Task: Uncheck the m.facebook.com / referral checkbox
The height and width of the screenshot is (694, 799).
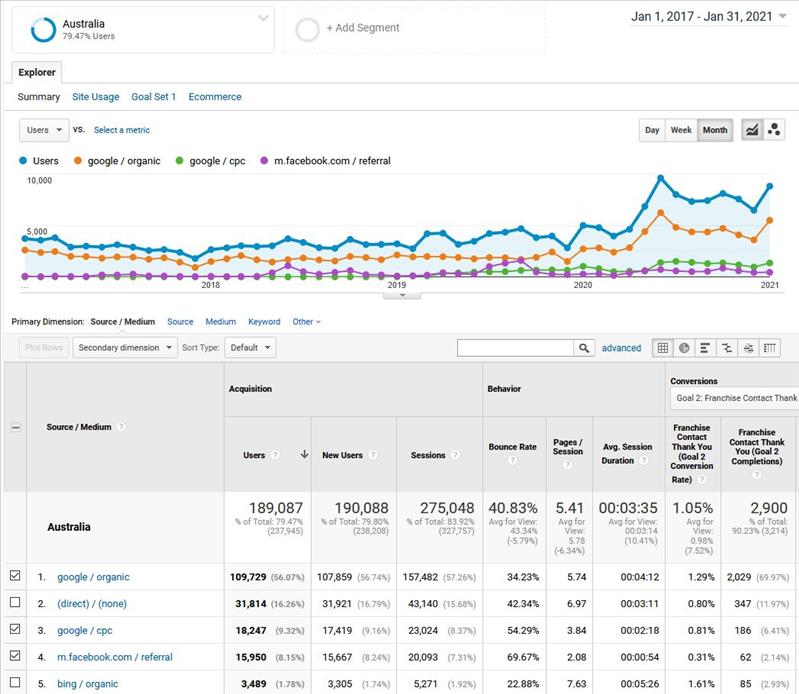Action: 15,655
